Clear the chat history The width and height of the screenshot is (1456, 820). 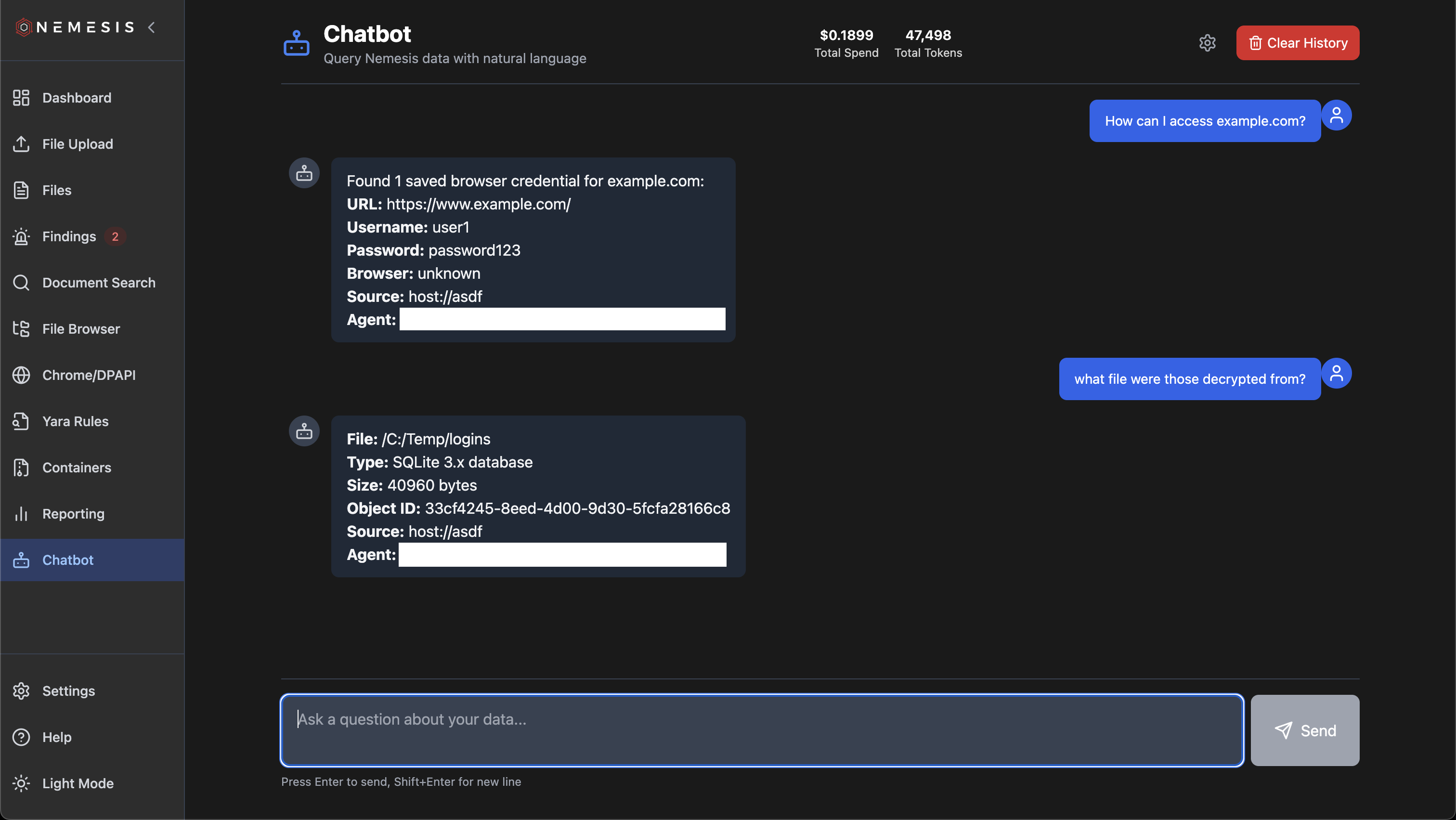(x=1297, y=42)
